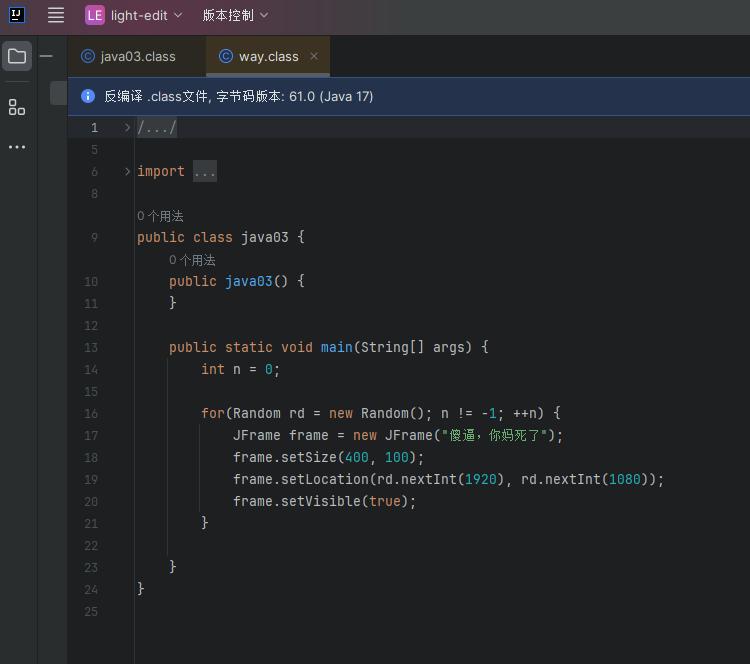Image resolution: width=750 pixels, height=664 pixels.
Task: Click the 0个用法 hint above java03() constructor
Action: point(192,260)
